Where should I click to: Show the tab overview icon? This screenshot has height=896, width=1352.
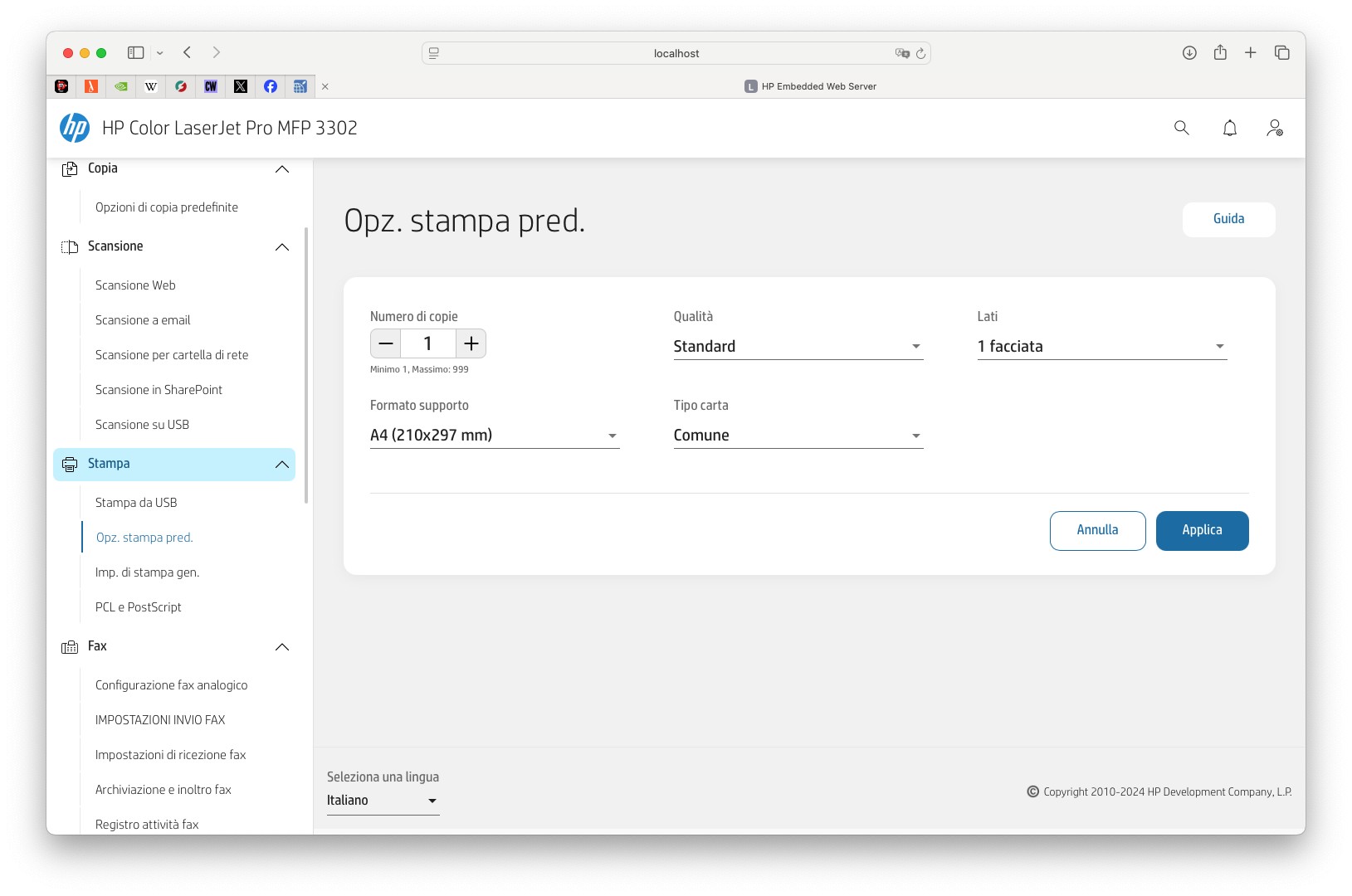1282,52
